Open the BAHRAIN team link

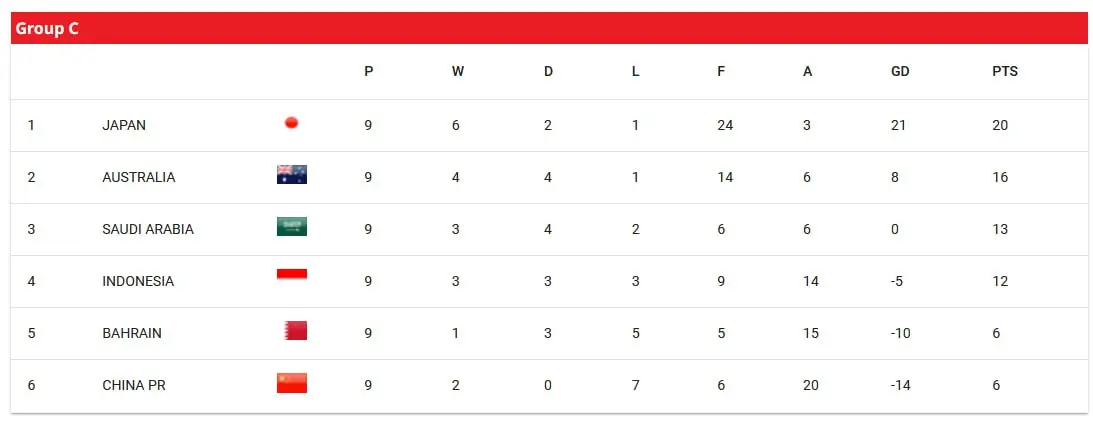click(132, 333)
